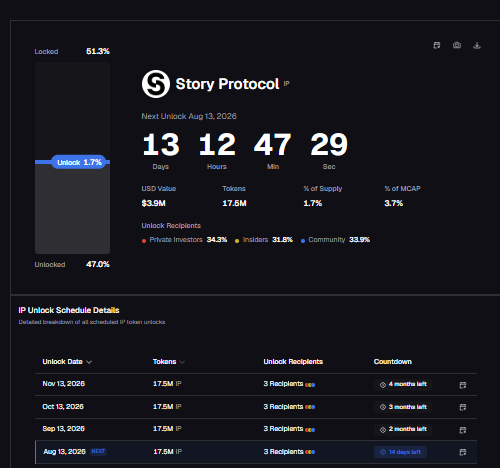Sort table by Unlock Date chevron
Screen dimensions: 500x468
tap(89, 362)
